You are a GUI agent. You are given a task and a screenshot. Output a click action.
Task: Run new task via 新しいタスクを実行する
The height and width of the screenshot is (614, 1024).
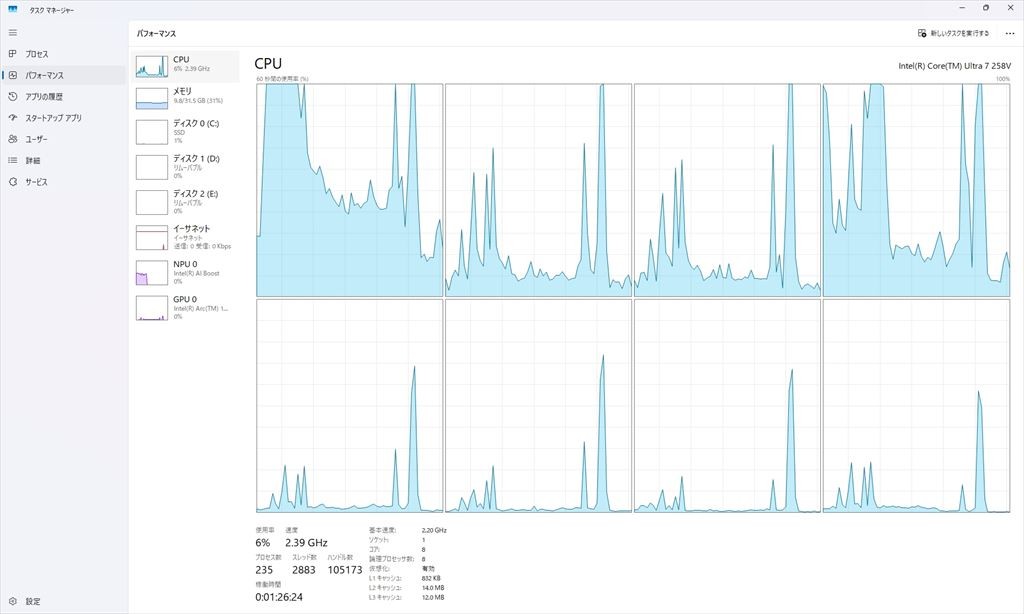[953, 33]
